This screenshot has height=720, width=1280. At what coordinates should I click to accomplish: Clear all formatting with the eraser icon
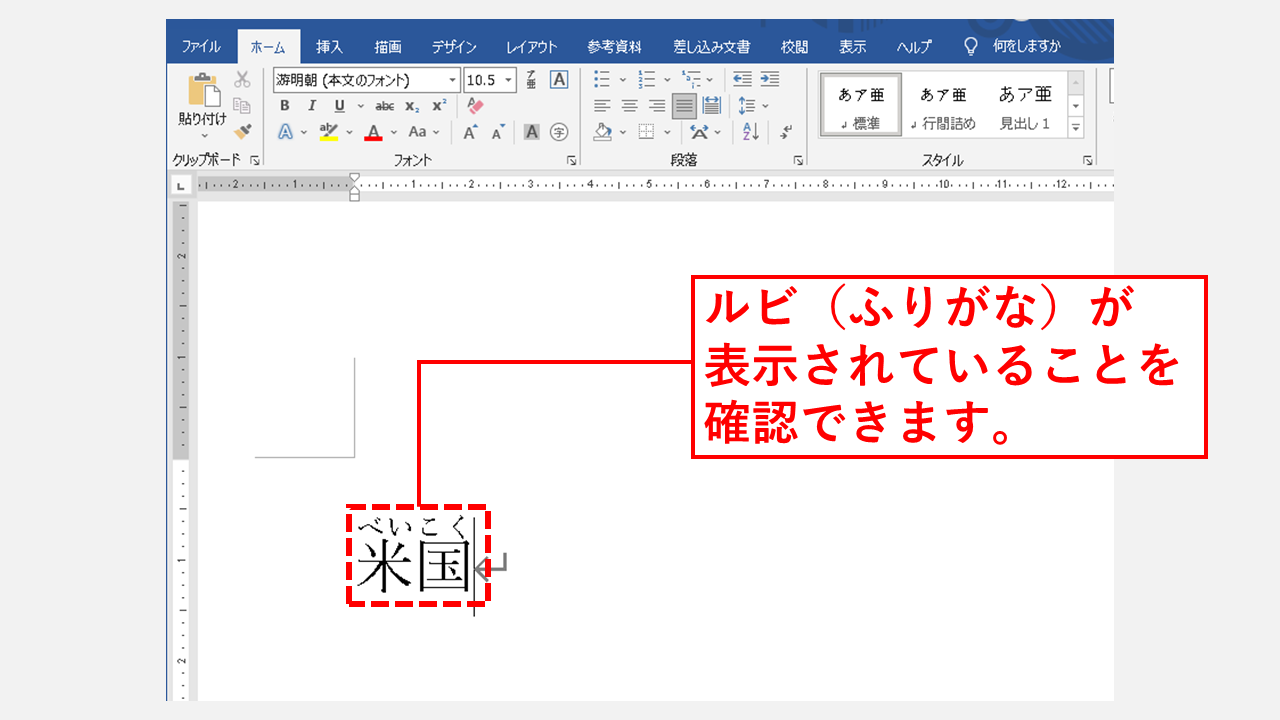coord(473,105)
